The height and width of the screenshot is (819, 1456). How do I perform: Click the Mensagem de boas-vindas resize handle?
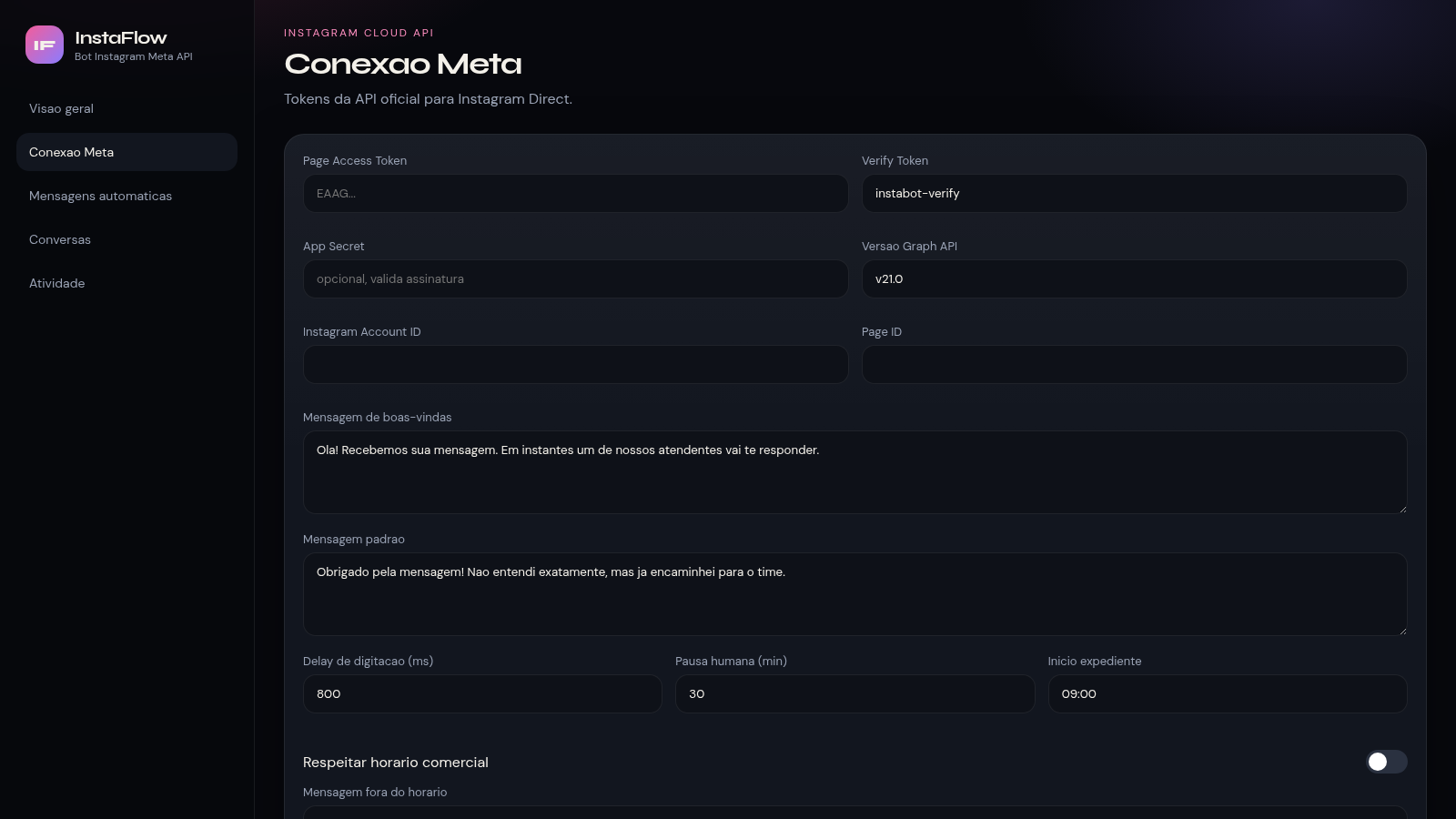(1401, 509)
